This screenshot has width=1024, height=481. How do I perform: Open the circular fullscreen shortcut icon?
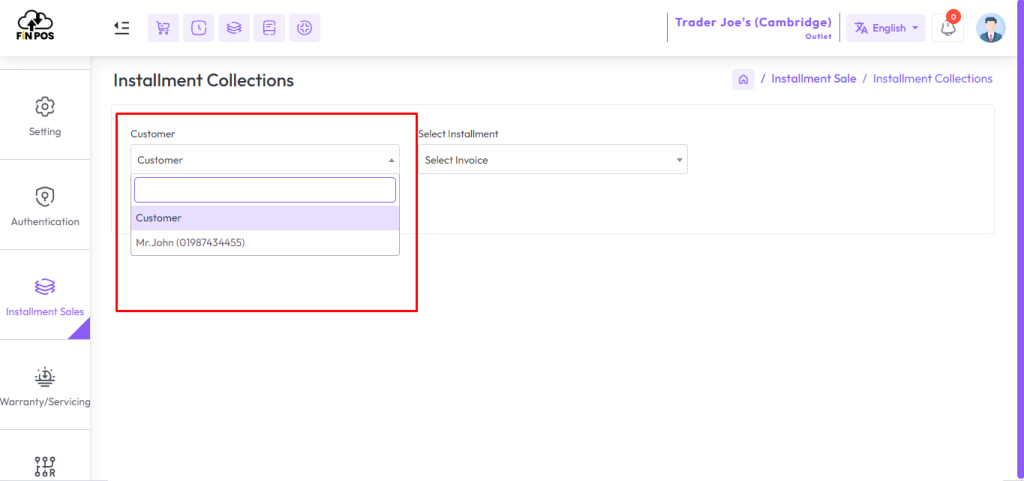point(304,28)
